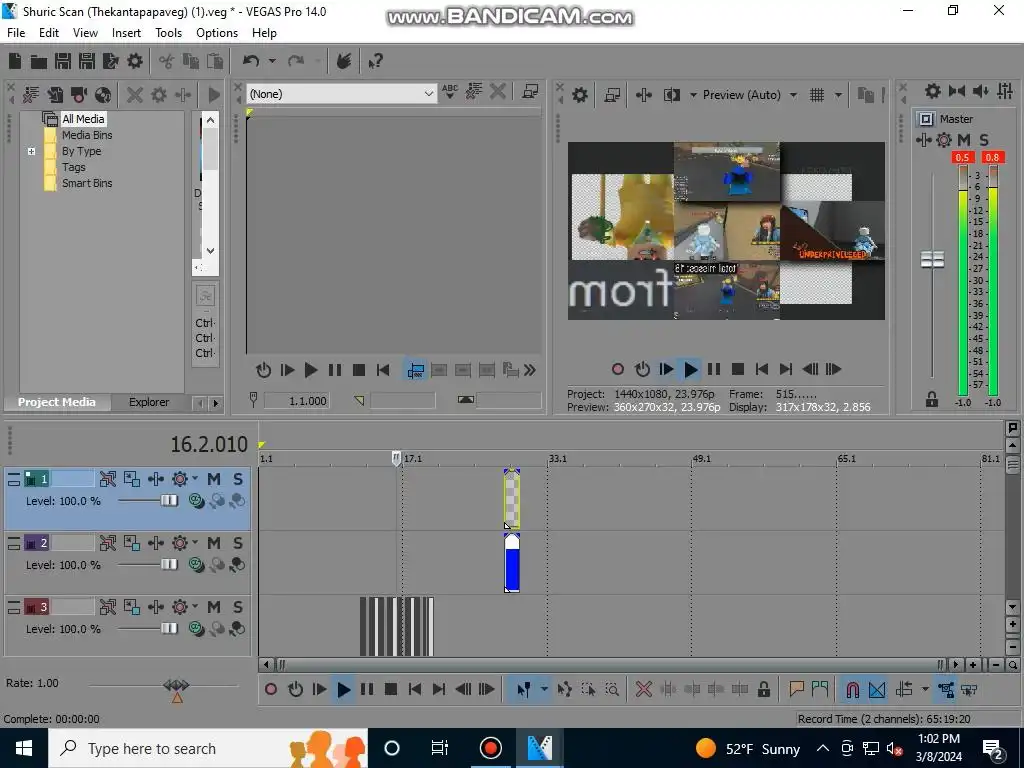
Task: Insert region icon in timeline toolbar
Action: pos(820,689)
